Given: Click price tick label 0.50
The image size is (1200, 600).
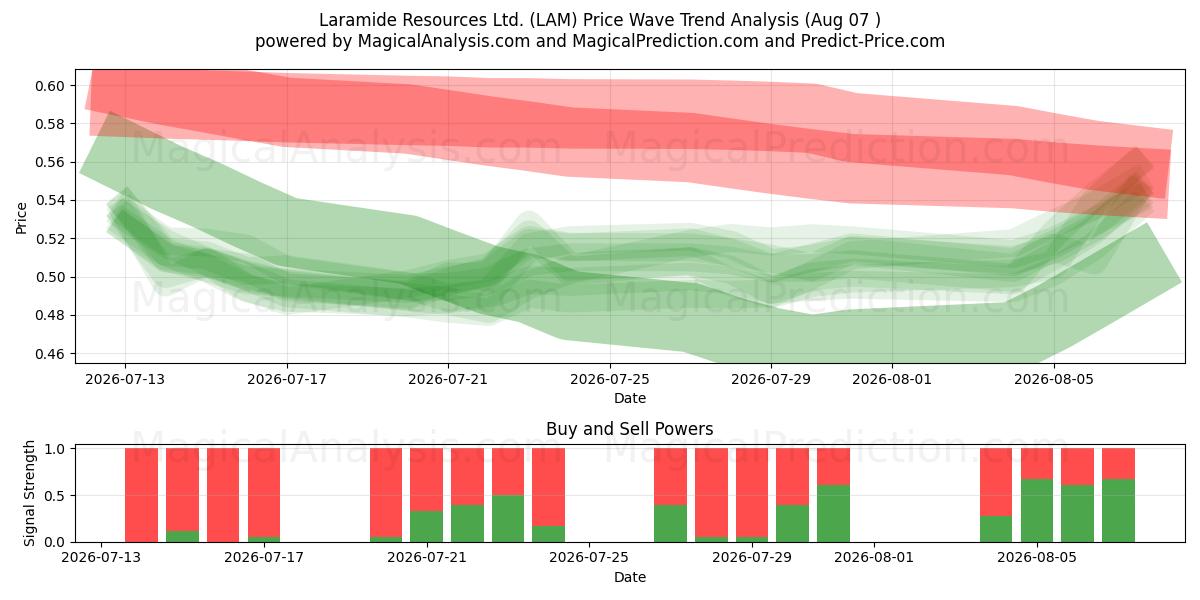Looking at the screenshot, I should [51, 277].
